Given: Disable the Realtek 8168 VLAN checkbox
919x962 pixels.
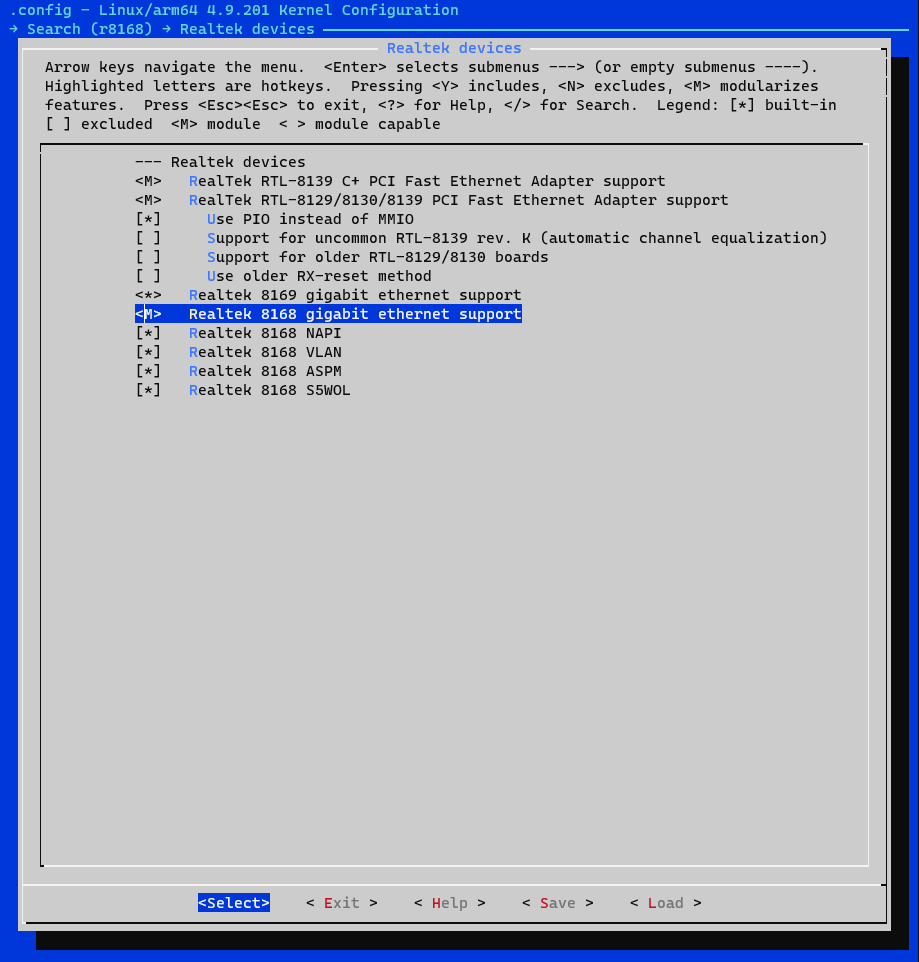Looking at the screenshot, I should pos(148,352).
